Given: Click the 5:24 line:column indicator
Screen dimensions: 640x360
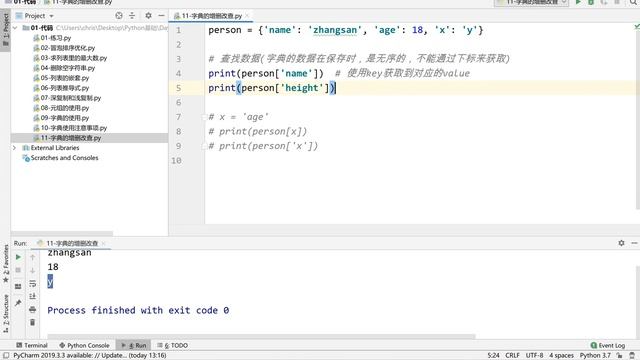Looking at the screenshot, I should pyautogui.click(x=493, y=356).
